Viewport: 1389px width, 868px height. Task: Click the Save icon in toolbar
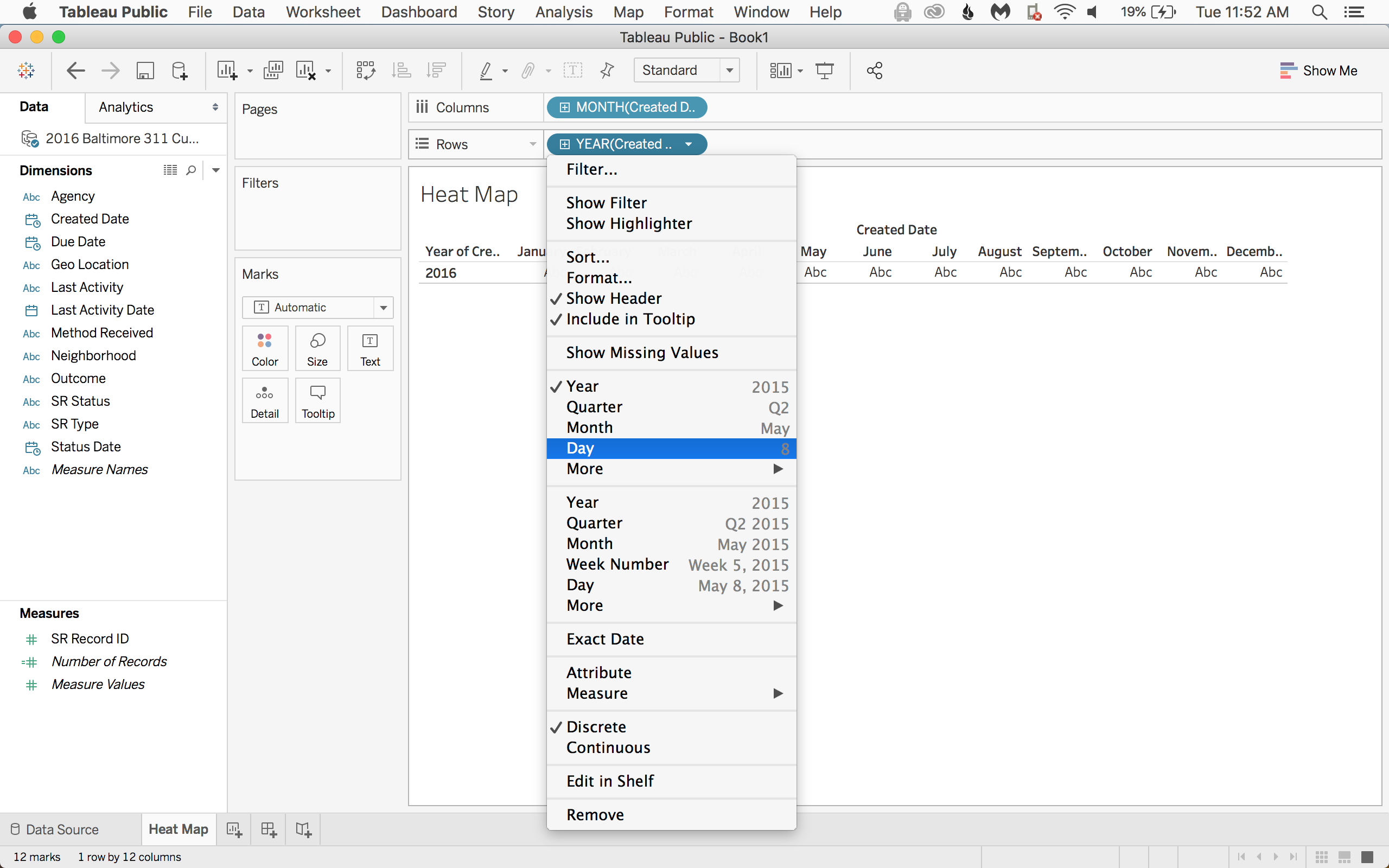[x=145, y=71]
